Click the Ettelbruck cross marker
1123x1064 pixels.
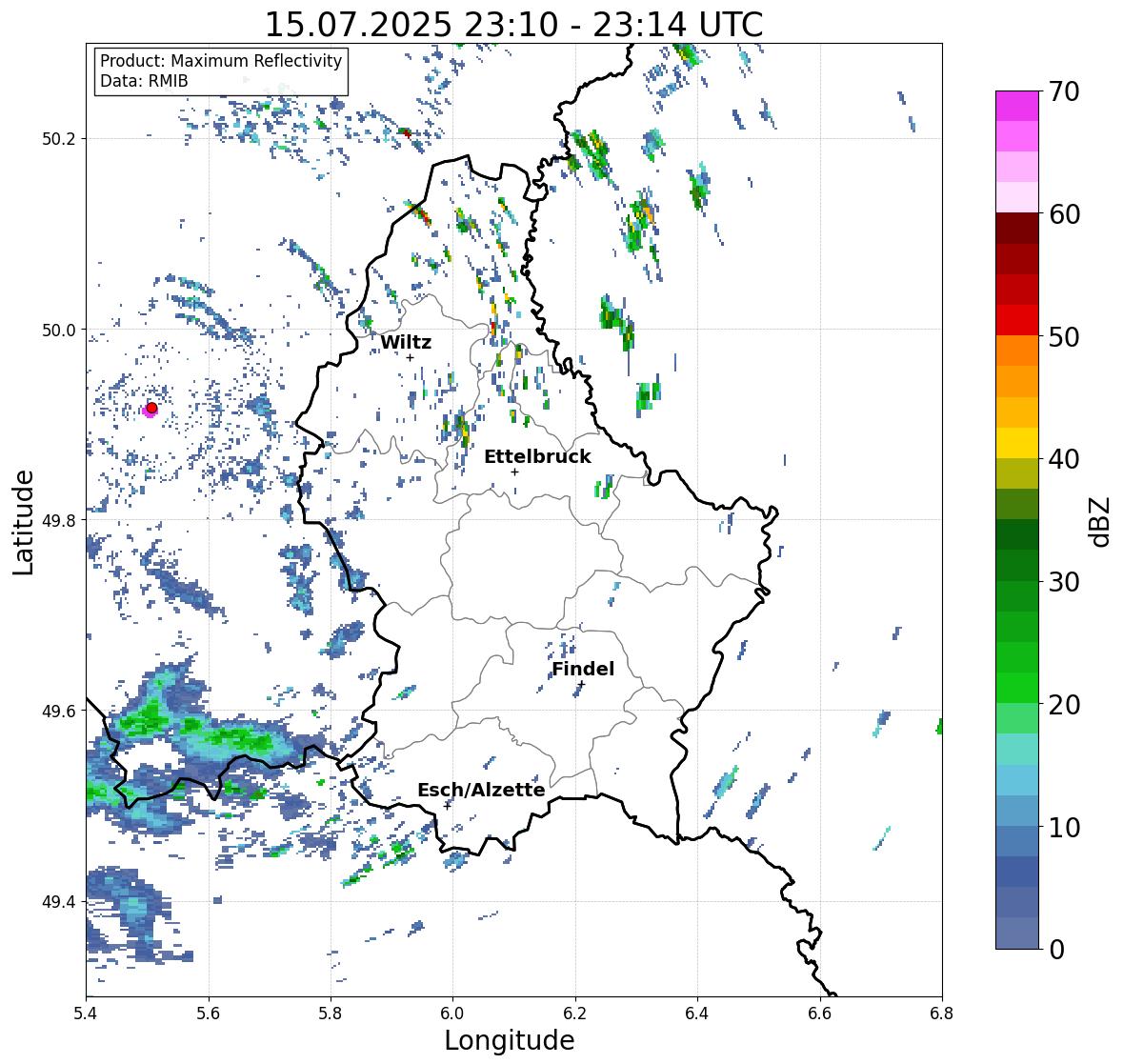pyautogui.click(x=514, y=472)
